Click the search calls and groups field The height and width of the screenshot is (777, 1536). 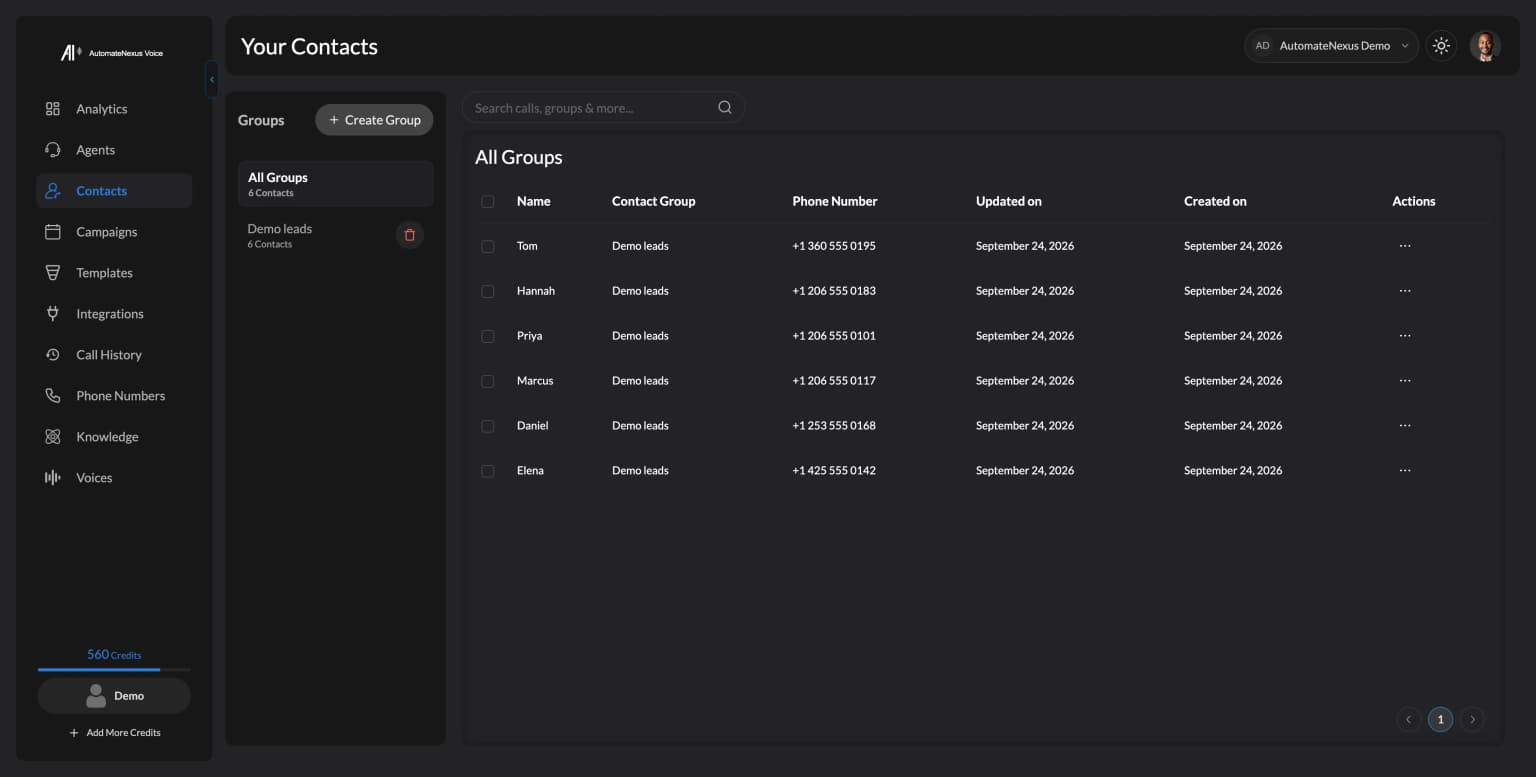coord(603,108)
